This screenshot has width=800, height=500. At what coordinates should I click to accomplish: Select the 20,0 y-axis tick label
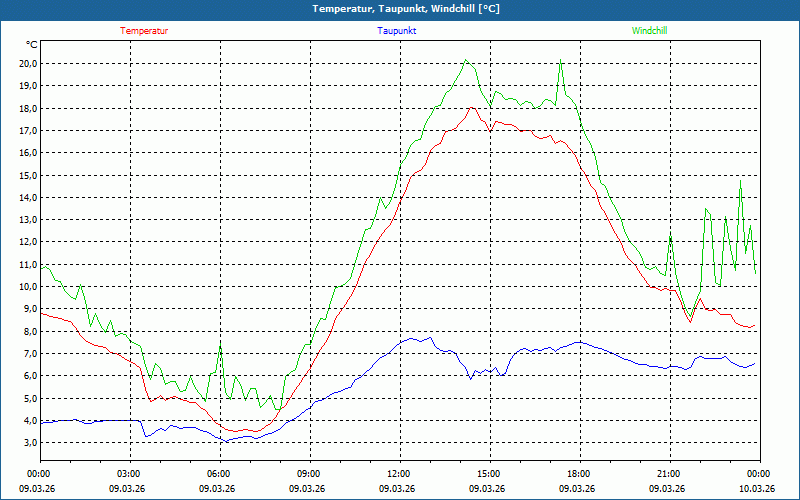(28, 63)
